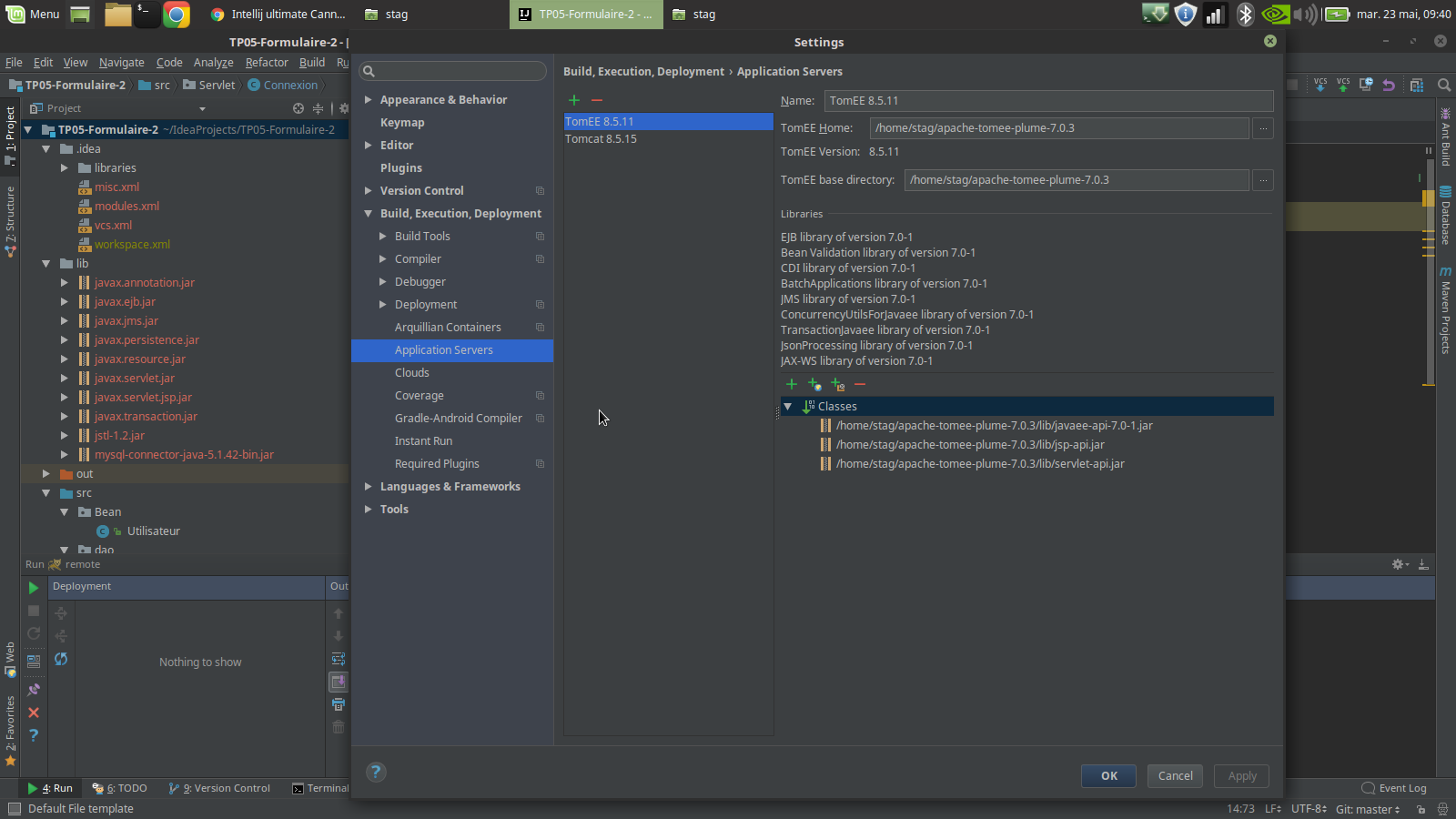This screenshot has width=1456, height=819.
Task: Toggle soft-wrap in Run output
Action: (x=339, y=659)
